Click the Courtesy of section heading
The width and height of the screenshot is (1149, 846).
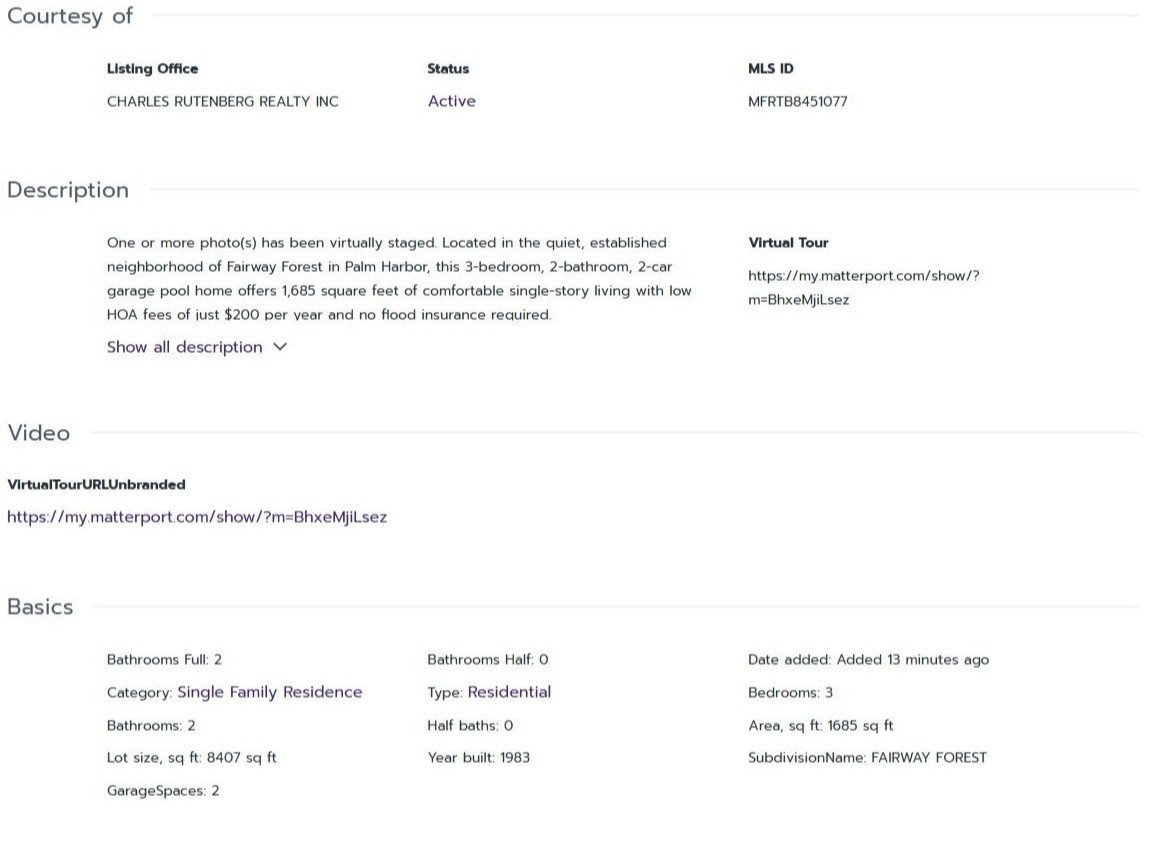pos(70,16)
